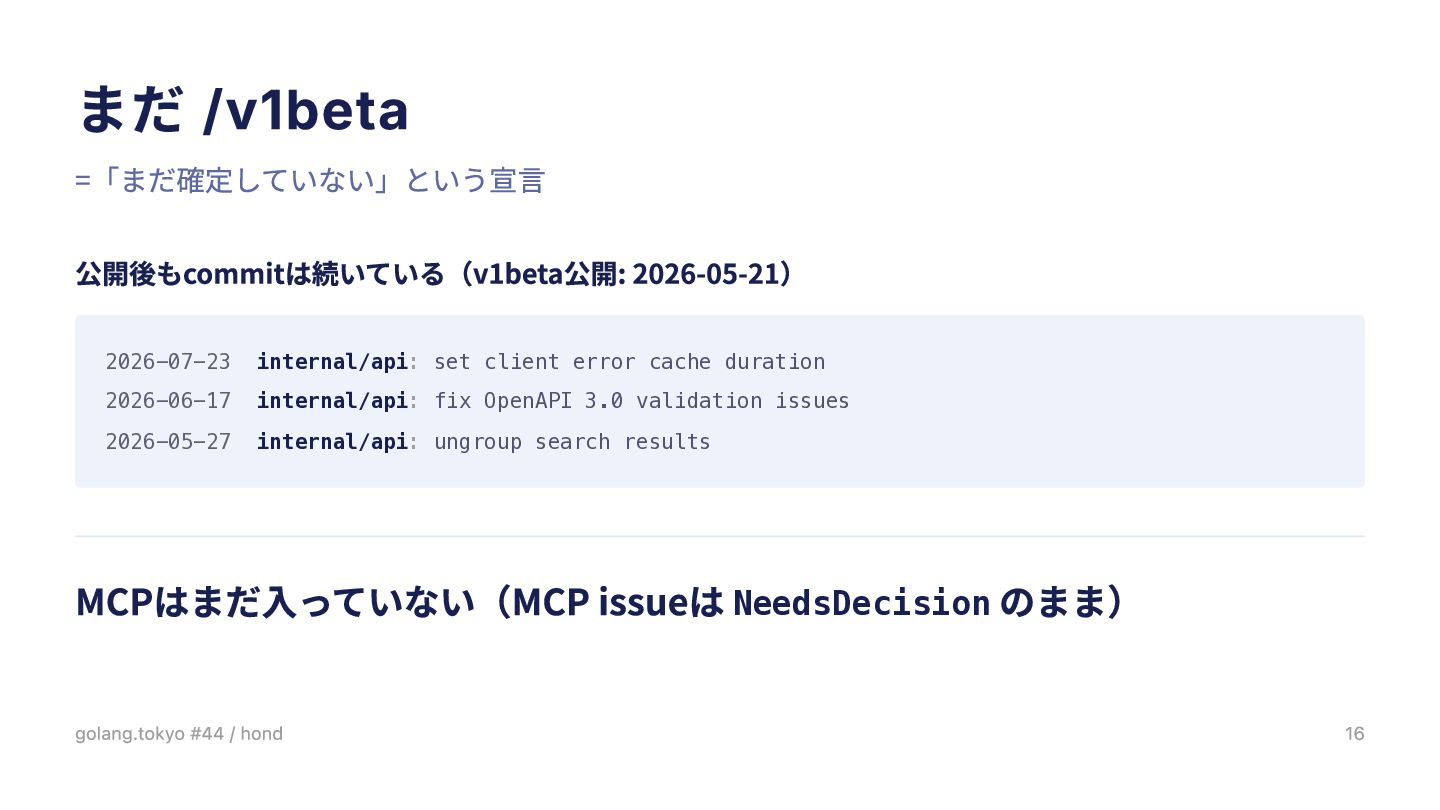Screen dimensions: 1440x810
Task: Click the commit date 2026-07-23
Action: [168, 362]
